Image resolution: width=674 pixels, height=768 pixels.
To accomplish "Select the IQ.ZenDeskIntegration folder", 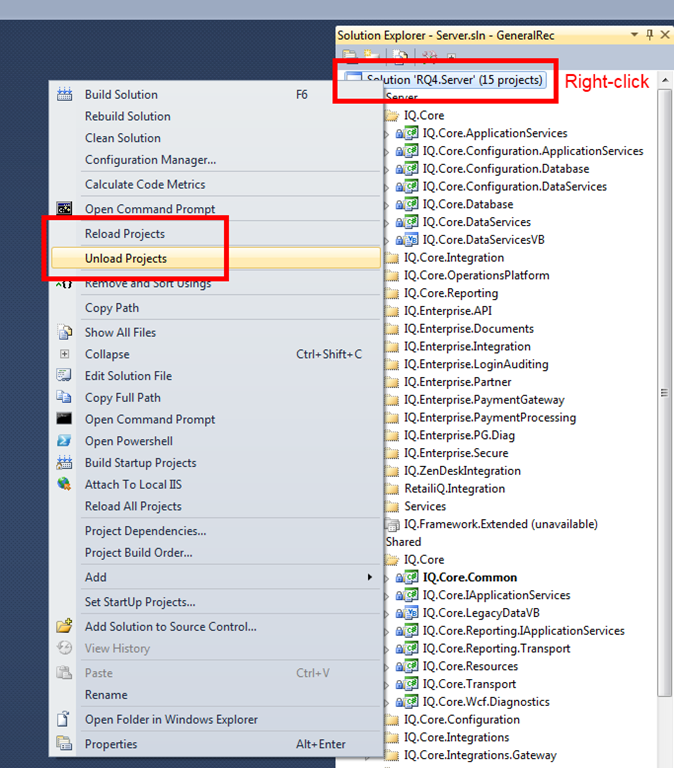I will [462, 471].
